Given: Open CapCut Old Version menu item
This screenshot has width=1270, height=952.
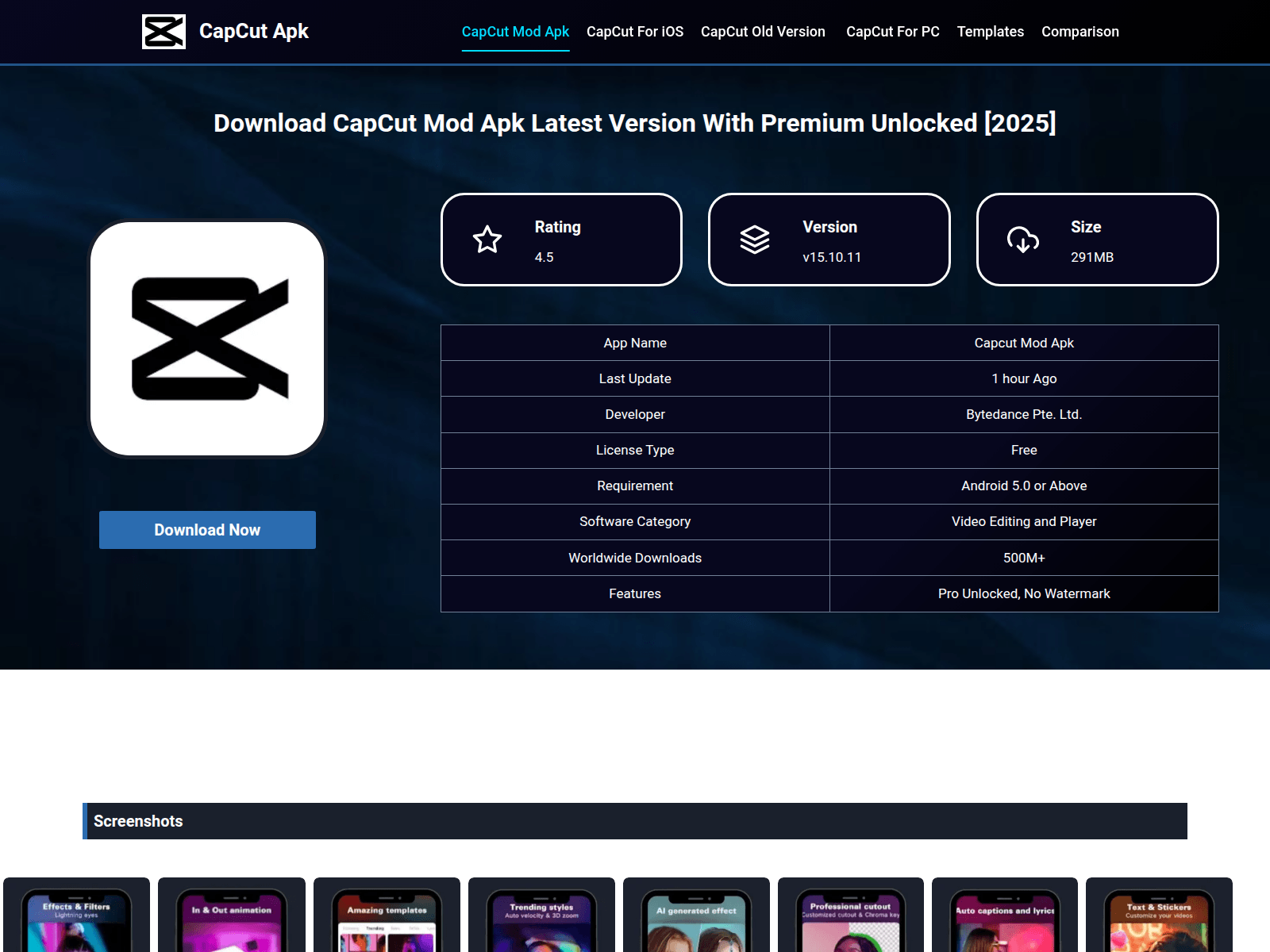Looking at the screenshot, I should (x=763, y=32).
